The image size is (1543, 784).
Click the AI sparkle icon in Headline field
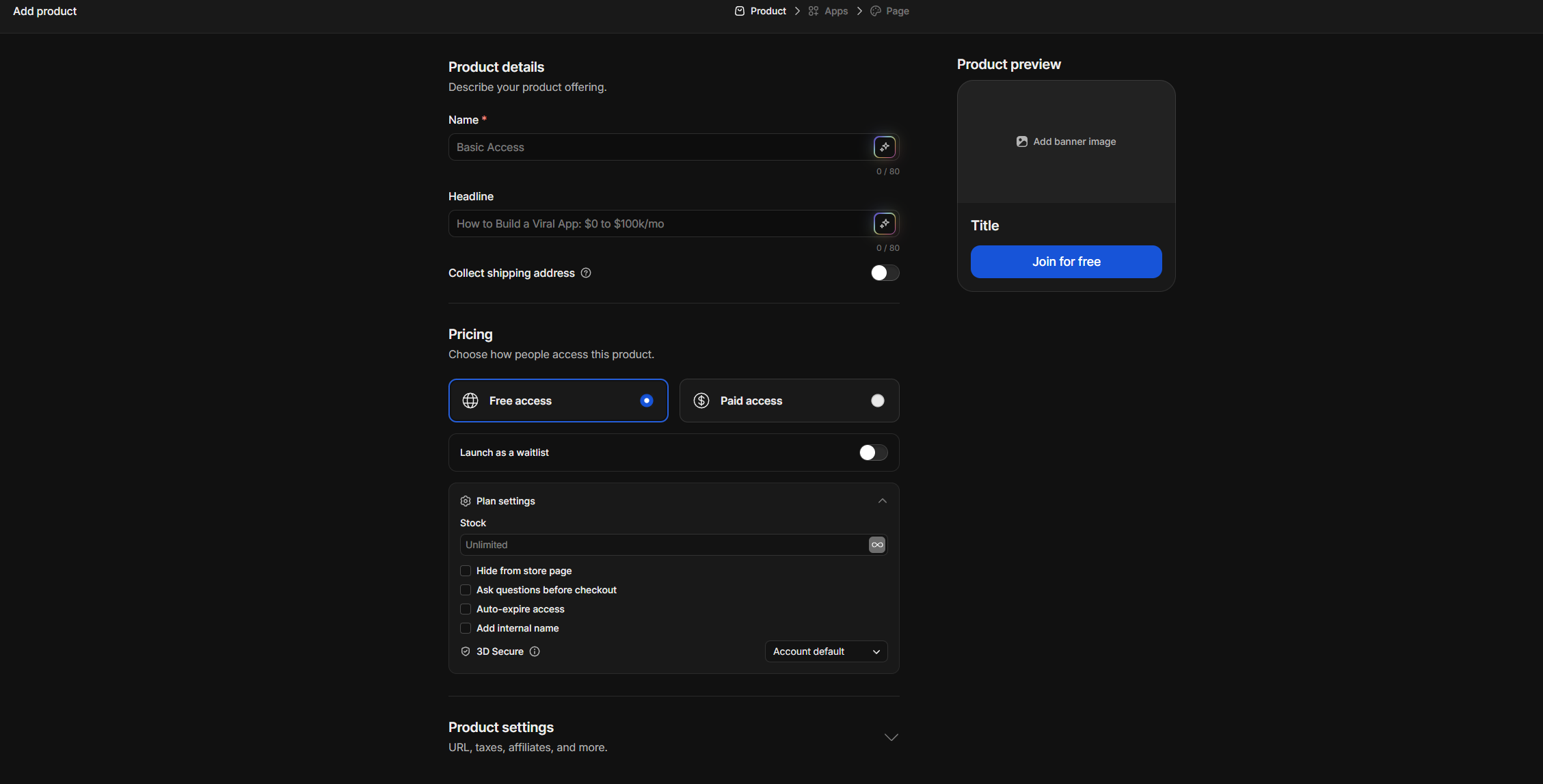point(885,224)
